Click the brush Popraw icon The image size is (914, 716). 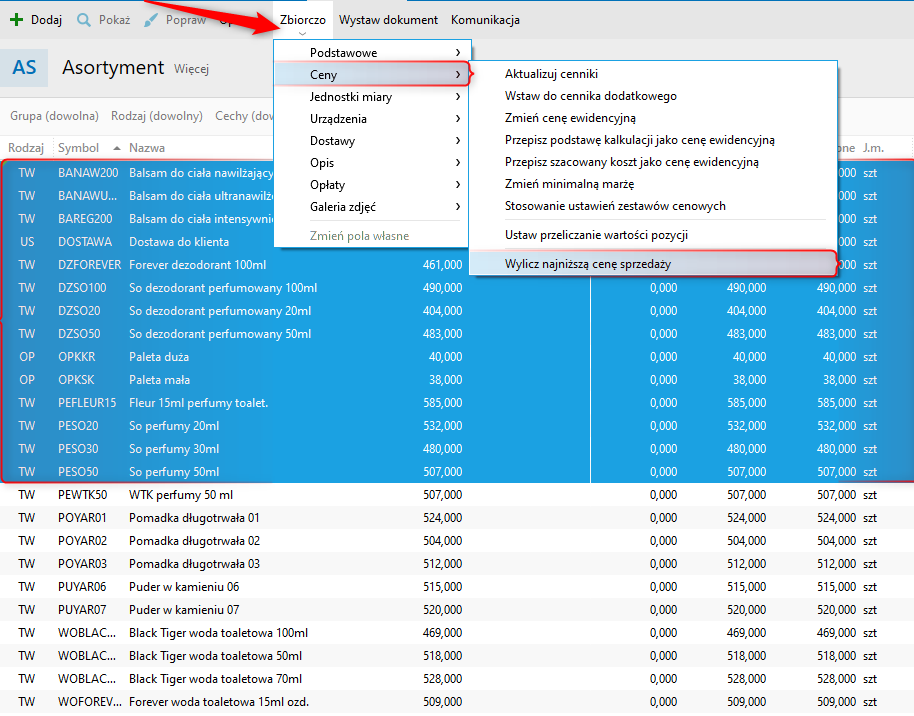pos(151,20)
